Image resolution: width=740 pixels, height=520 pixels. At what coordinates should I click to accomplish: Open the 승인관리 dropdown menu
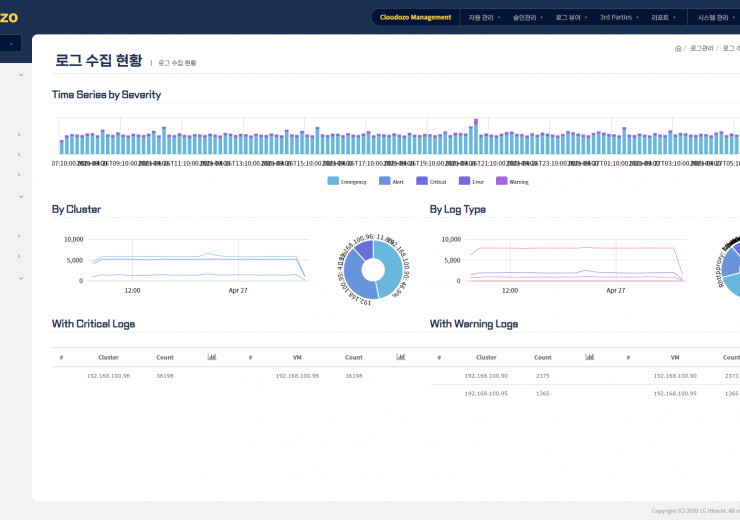(x=527, y=17)
